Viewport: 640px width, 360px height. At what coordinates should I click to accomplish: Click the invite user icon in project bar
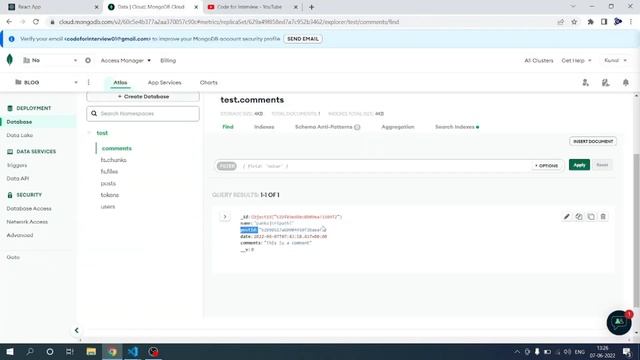[x=585, y=82]
